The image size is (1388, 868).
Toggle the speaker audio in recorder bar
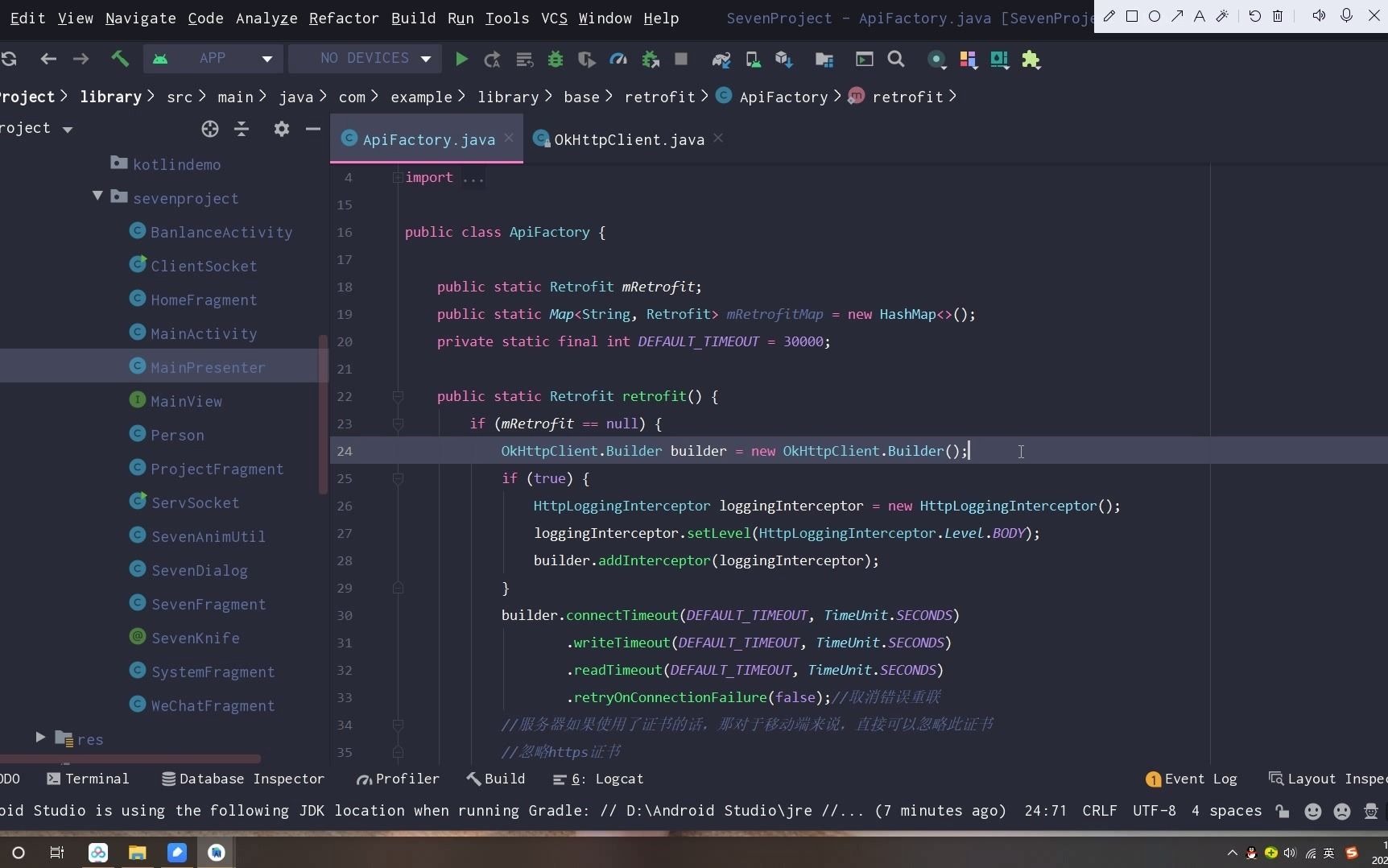1319,16
